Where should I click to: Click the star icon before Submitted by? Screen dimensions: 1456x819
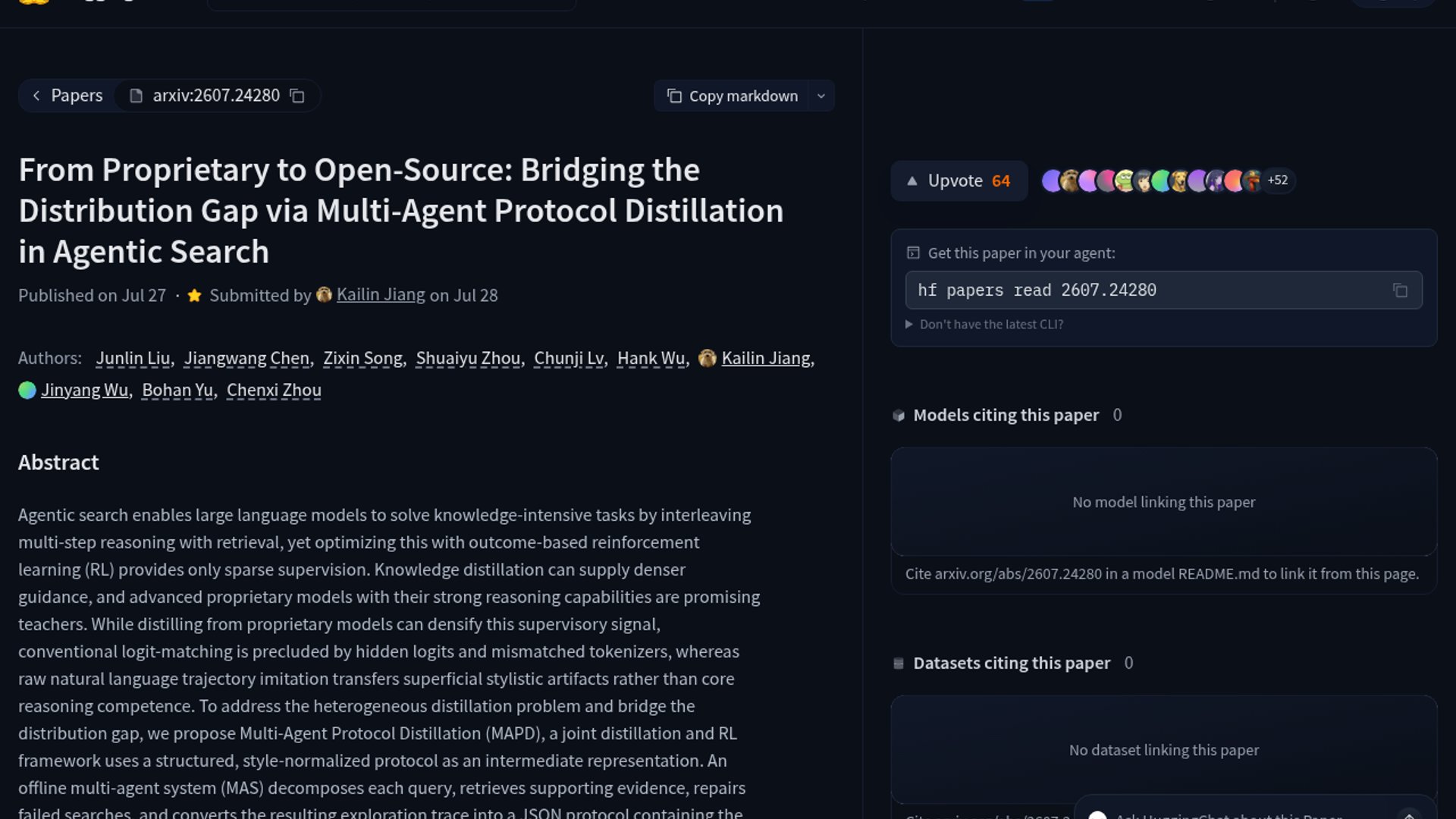tap(194, 295)
